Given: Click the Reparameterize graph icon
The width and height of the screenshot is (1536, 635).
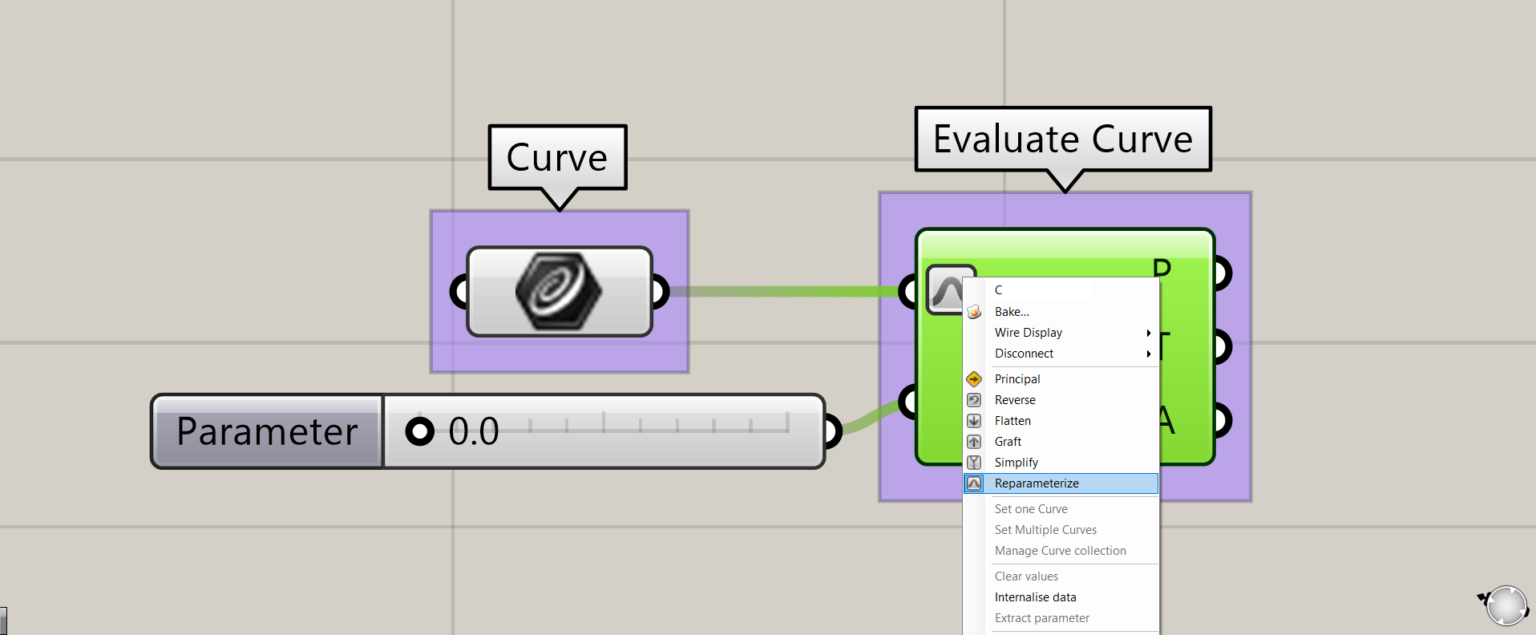Looking at the screenshot, I should click(973, 483).
